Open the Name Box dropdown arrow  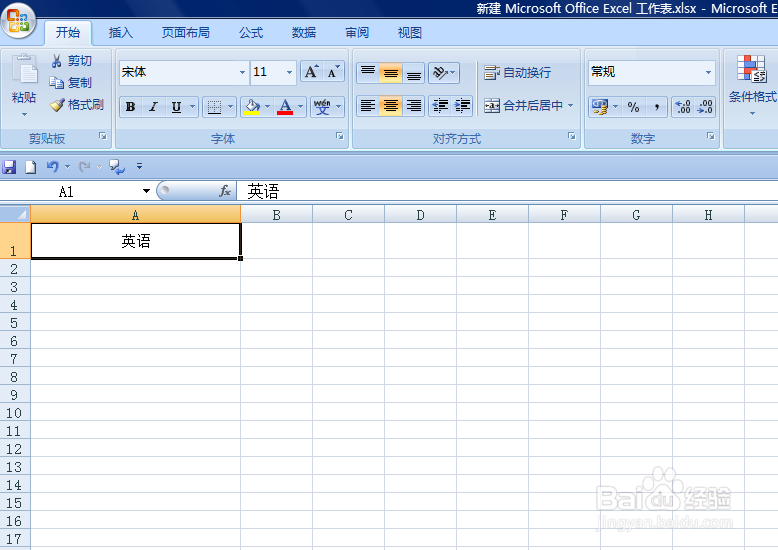point(146,191)
